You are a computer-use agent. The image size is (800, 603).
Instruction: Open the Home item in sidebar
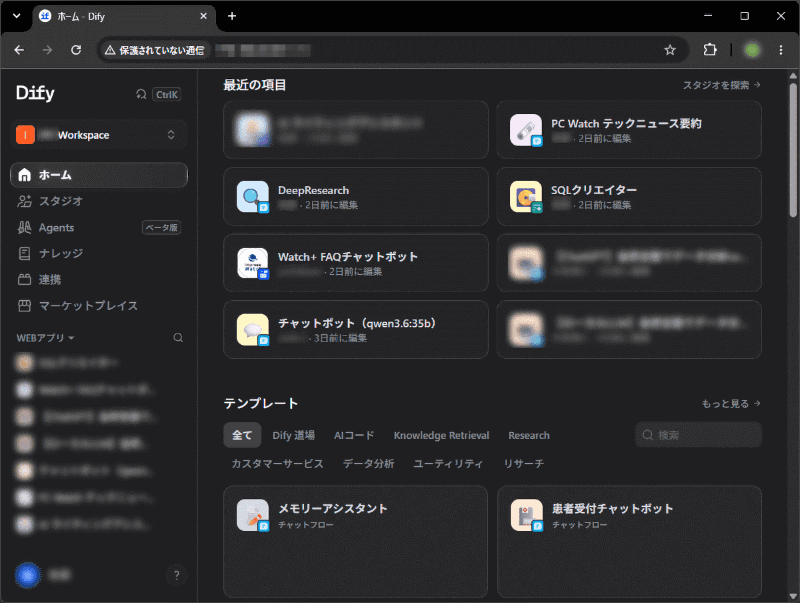tap(99, 175)
